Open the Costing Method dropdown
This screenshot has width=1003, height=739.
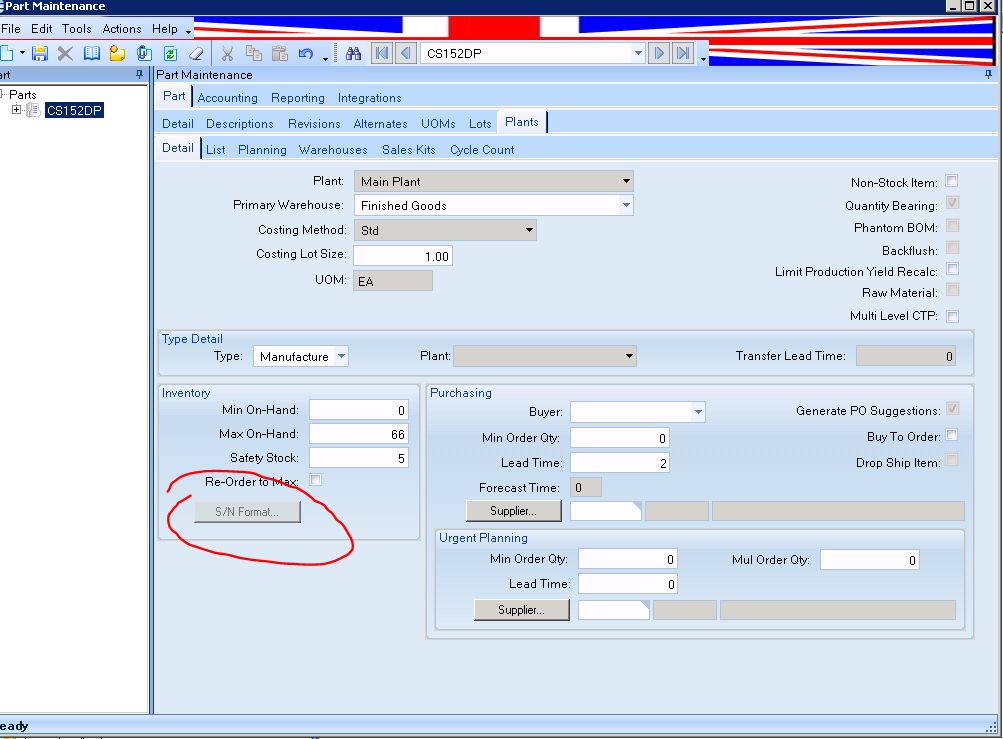[529, 230]
